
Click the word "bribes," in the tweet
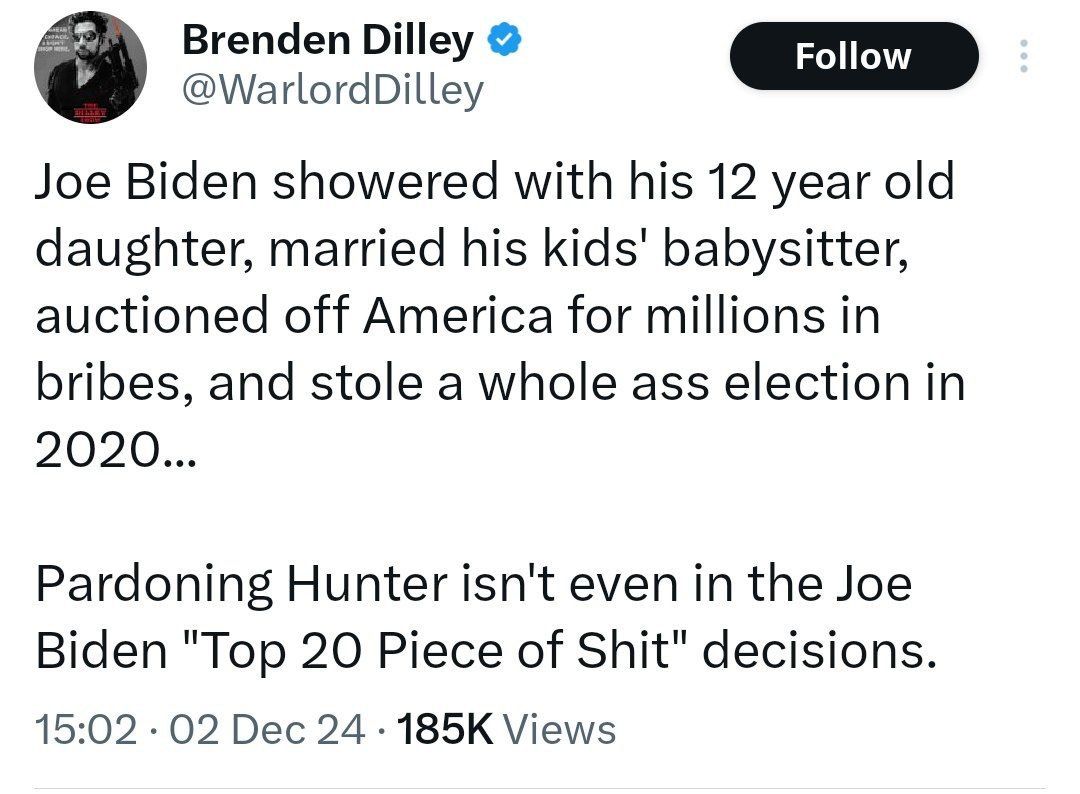point(112,384)
